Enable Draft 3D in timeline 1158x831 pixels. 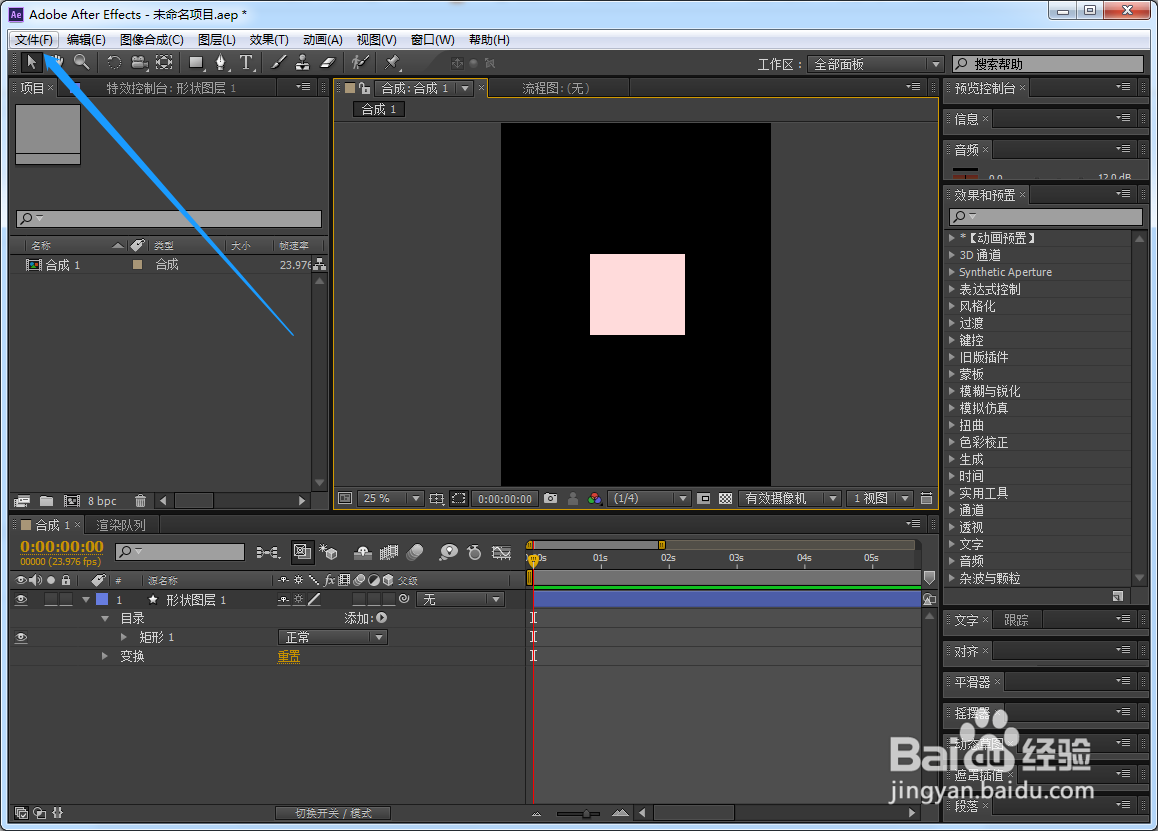(x=329, y=553)
